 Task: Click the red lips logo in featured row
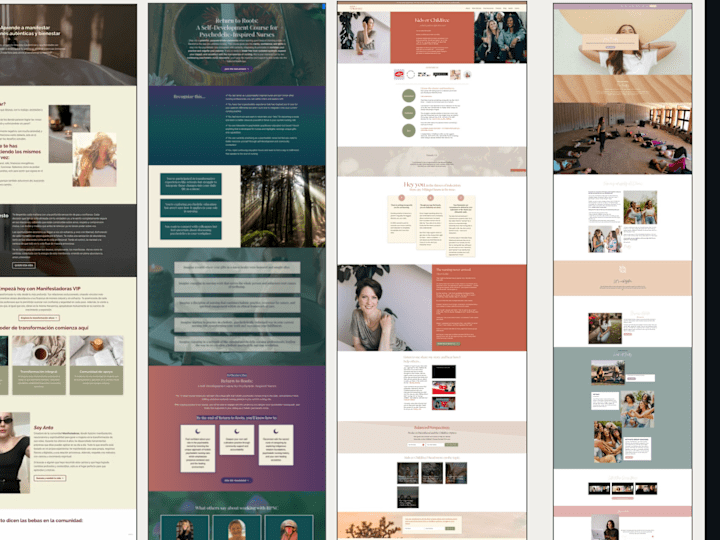point(399,74)
